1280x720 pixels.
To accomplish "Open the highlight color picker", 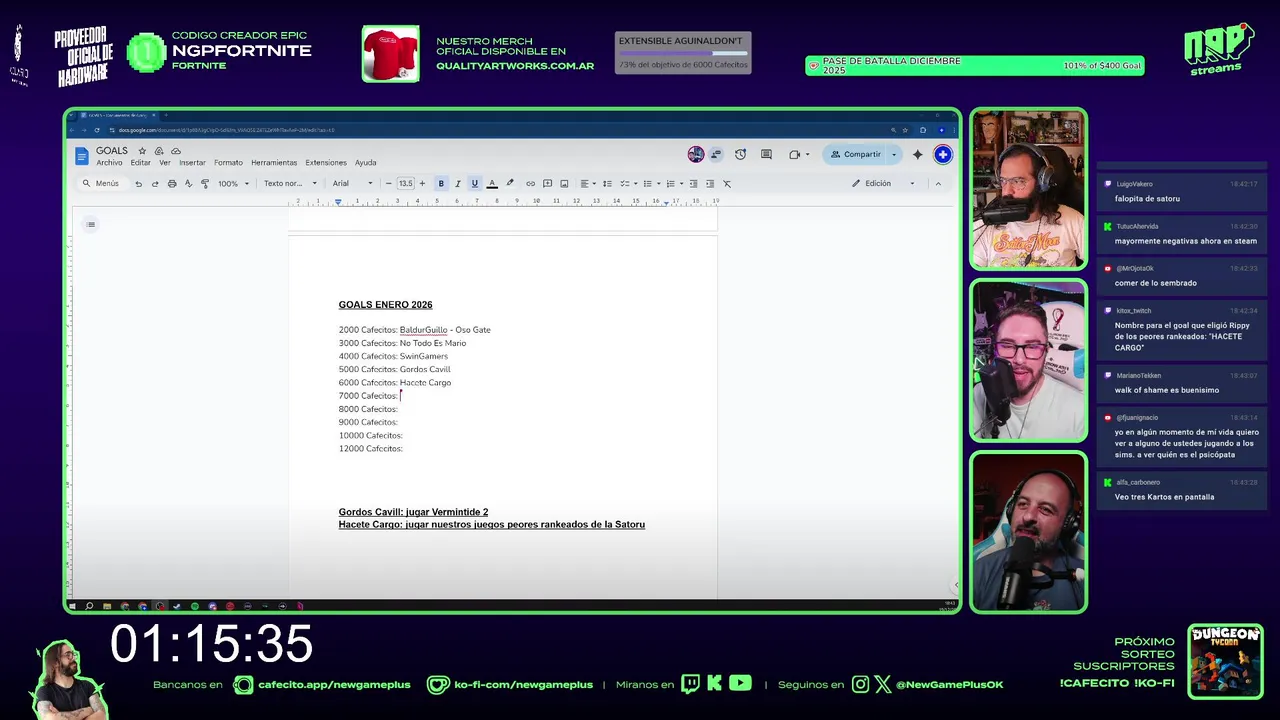I will (510, 184).
